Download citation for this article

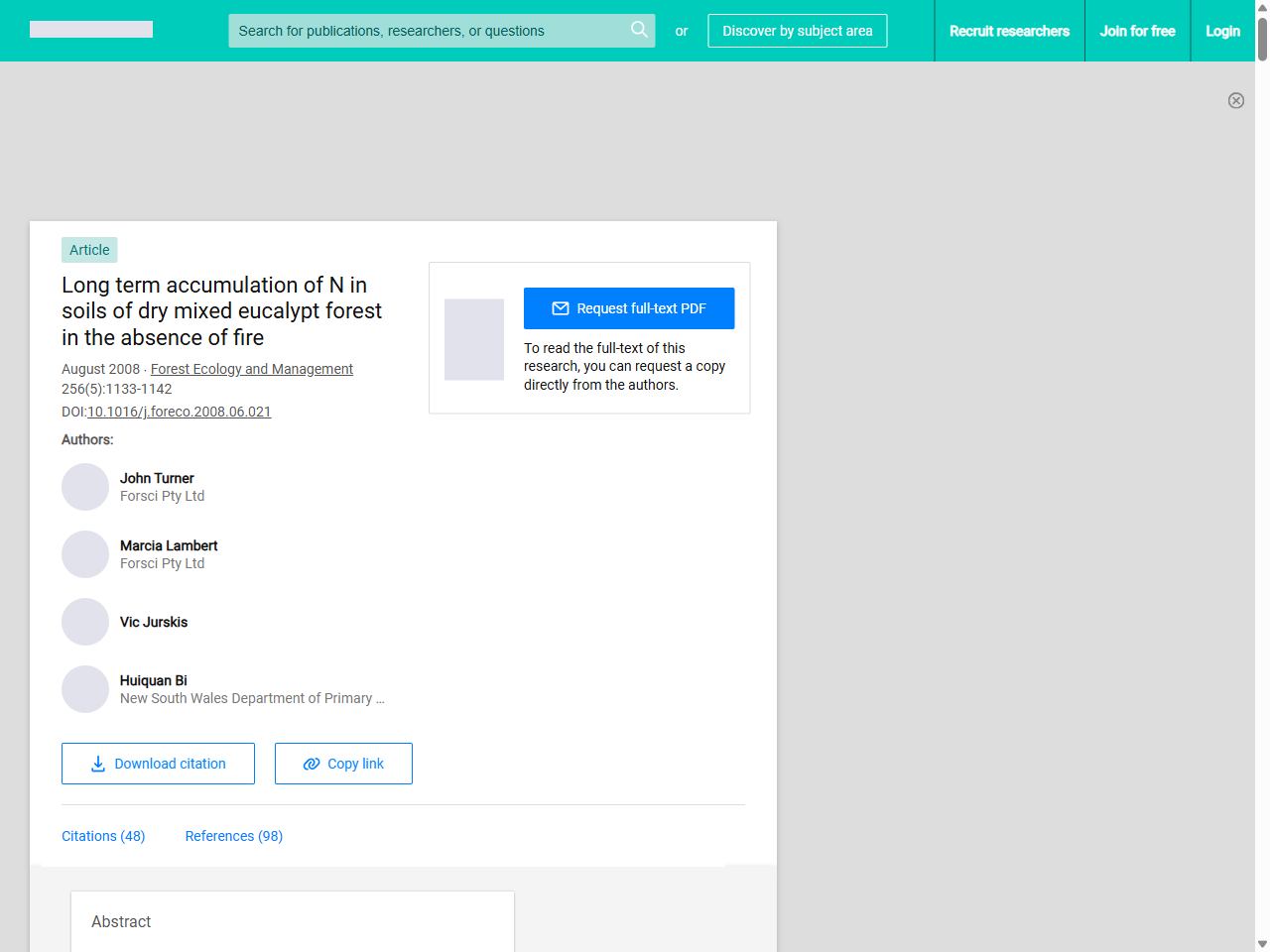coord(158,764)
